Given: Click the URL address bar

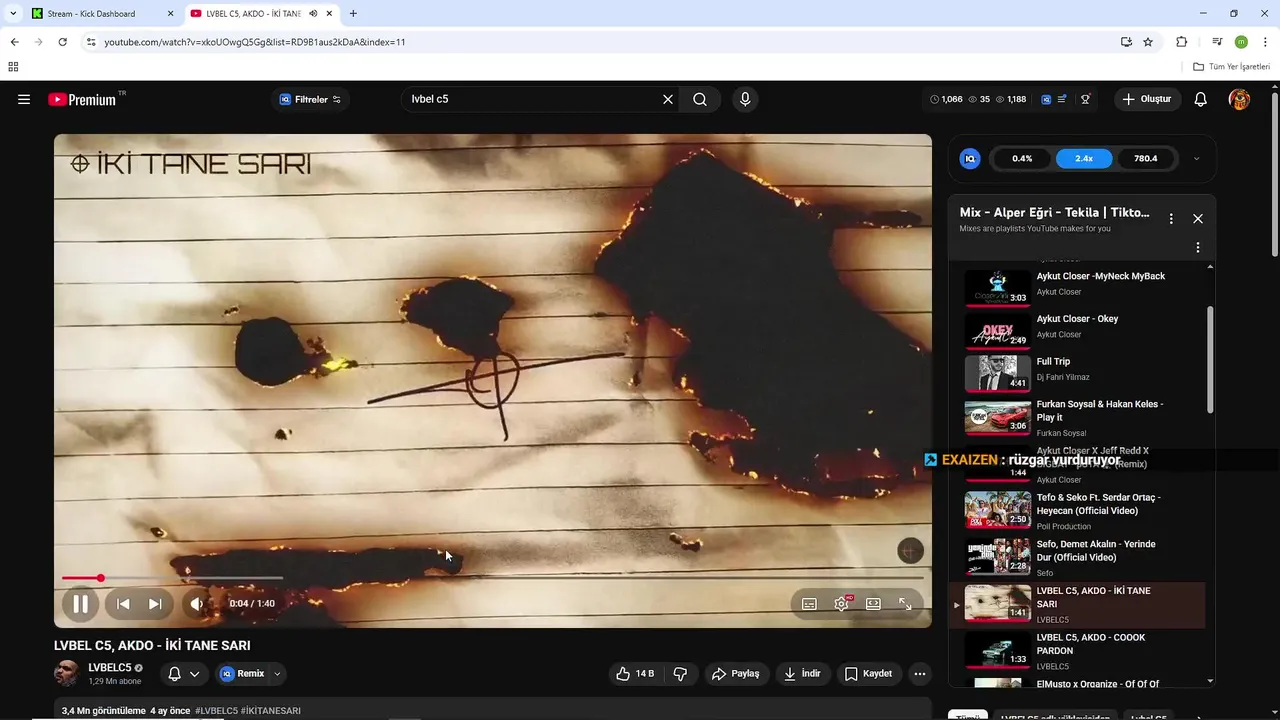Looking at the screenshot, I should (x=600, y=42).
